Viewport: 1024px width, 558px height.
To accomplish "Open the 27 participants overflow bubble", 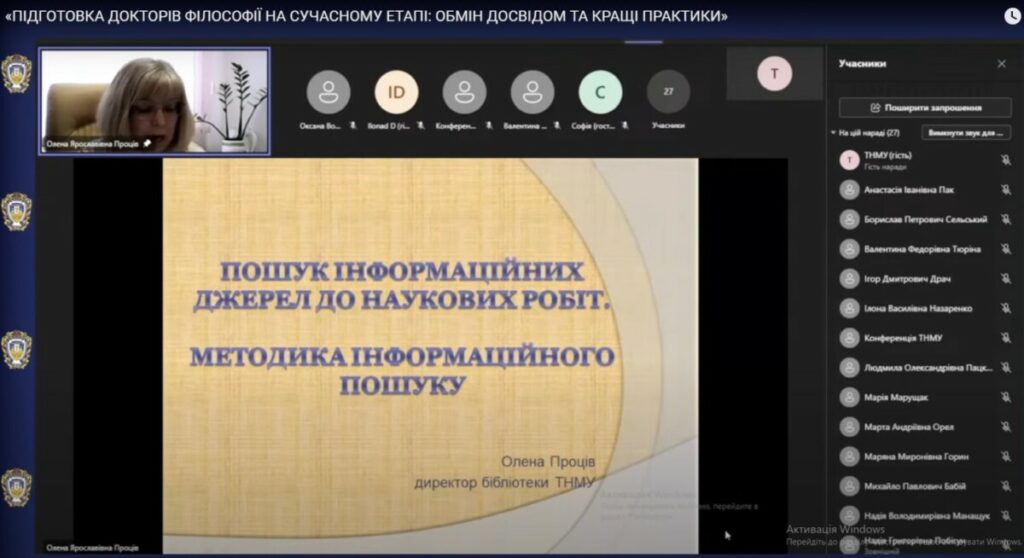I will coord(668,92).
